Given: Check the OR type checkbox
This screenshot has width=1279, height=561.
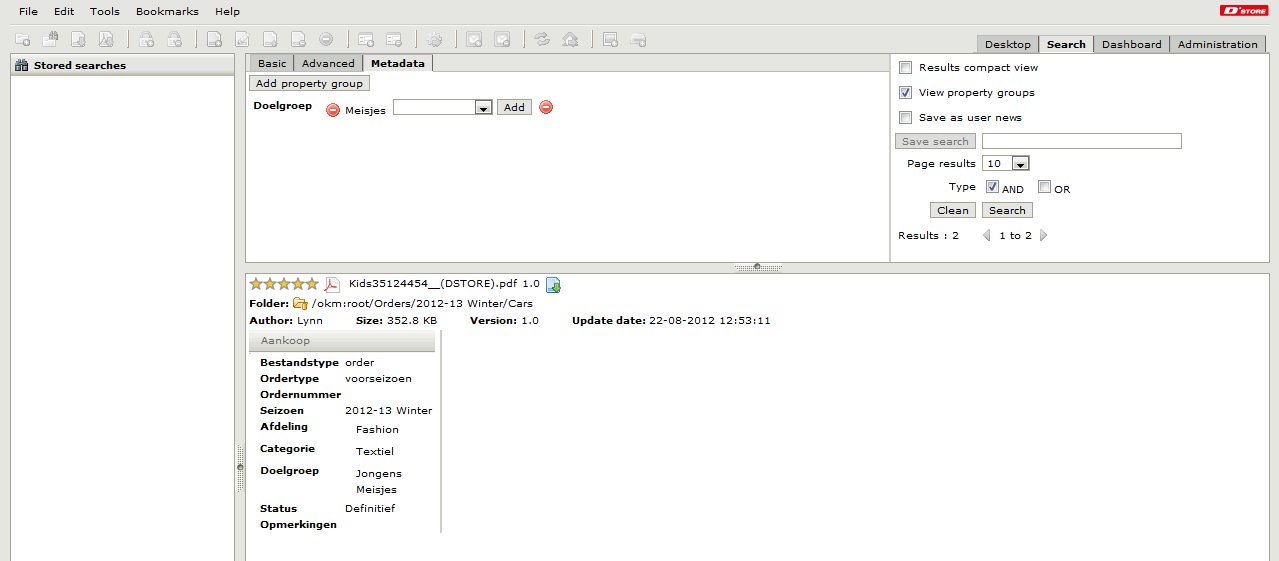Looking at the screenshot, I should coord(1044,187).
